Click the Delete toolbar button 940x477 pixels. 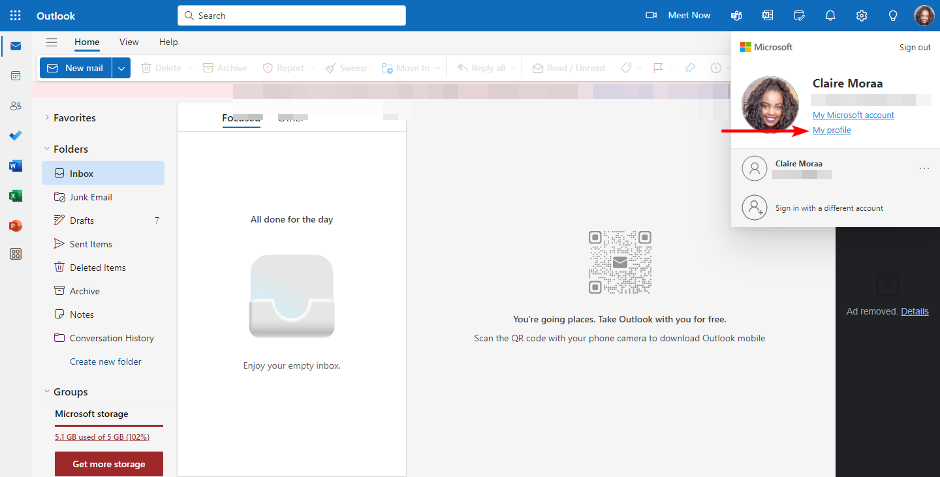point(161,68)
